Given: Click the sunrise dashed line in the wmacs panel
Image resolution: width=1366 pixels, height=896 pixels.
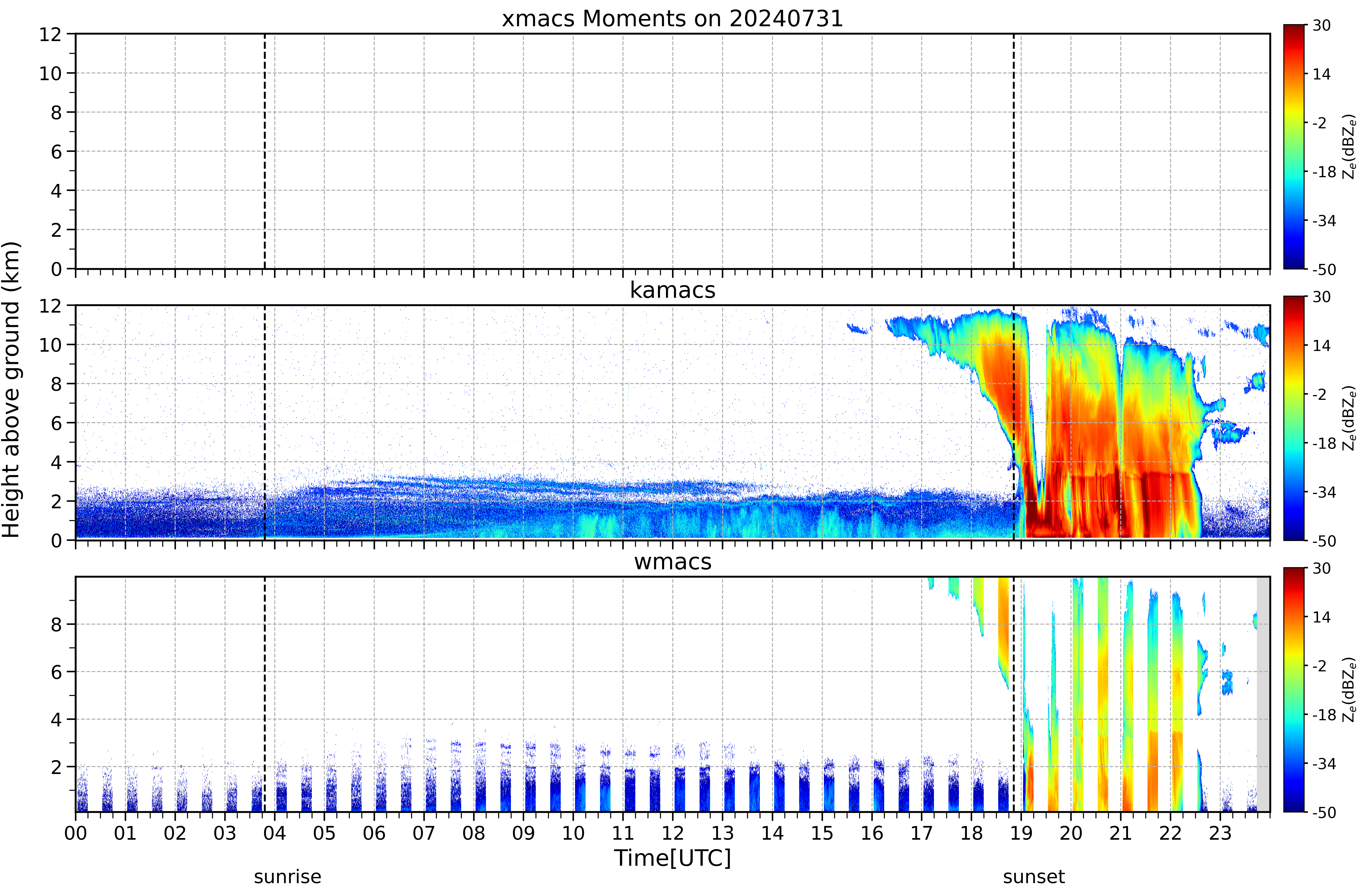Looking at the screenshot, I should 265,694.
